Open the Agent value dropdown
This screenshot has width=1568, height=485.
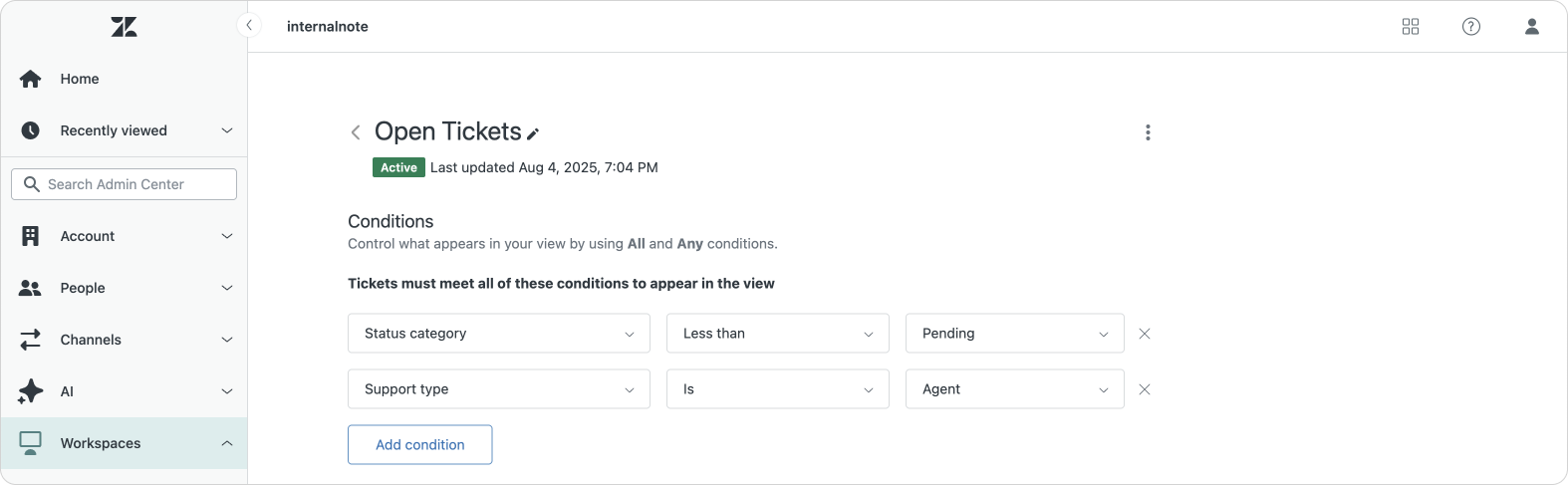pos(1014,389)
